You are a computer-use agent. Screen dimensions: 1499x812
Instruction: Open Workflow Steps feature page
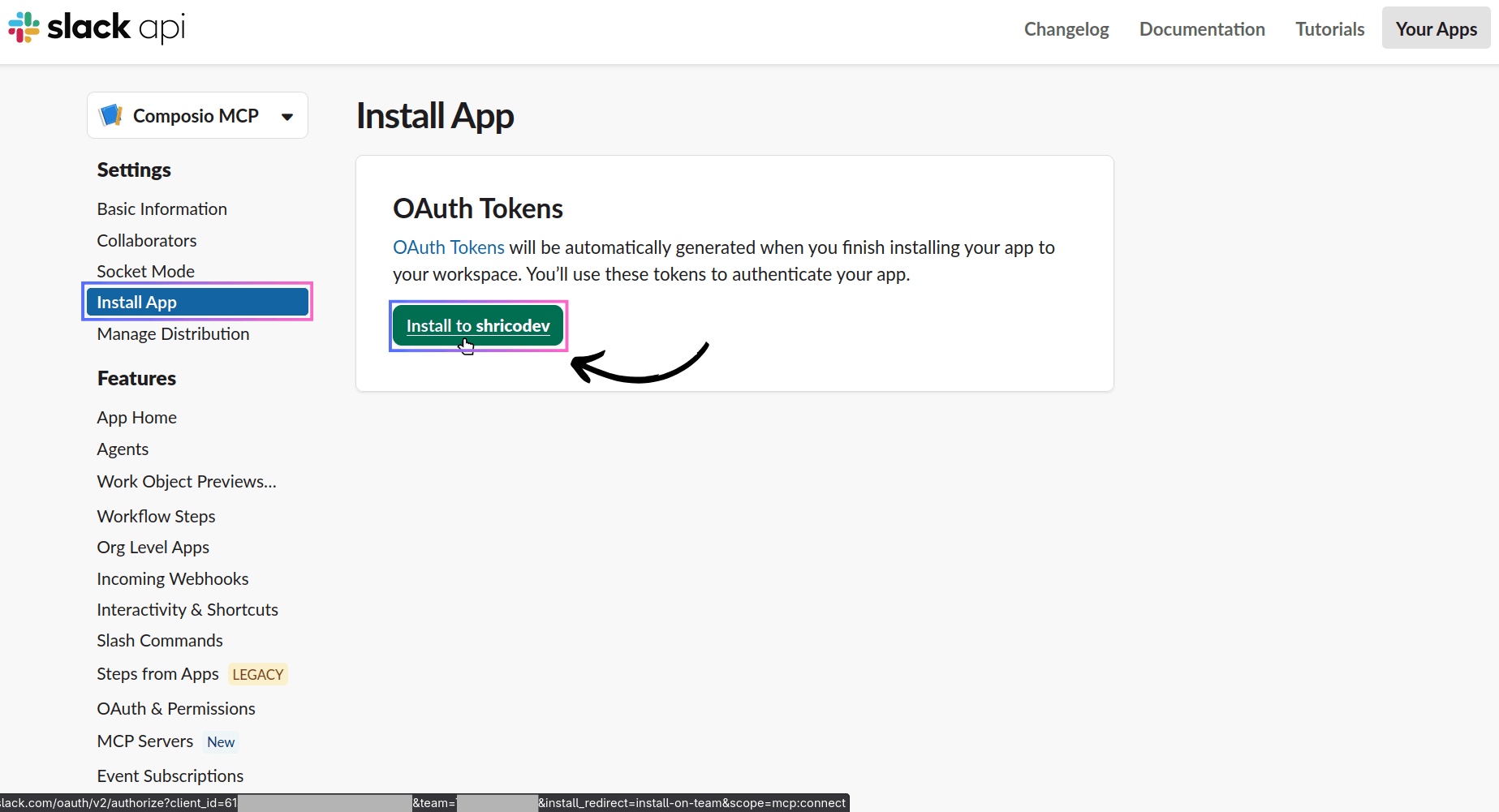point(156,517)
